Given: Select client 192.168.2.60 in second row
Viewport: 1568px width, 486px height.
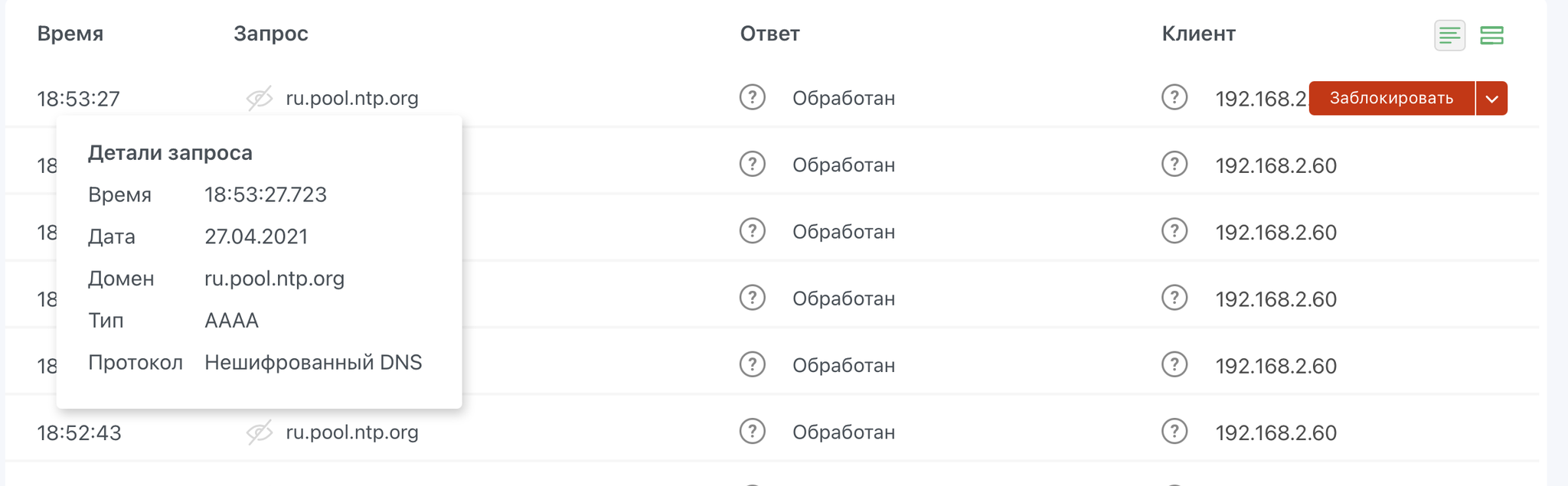Looking at the screenshot, I should pyautogui.click(x=1276, y=165).
